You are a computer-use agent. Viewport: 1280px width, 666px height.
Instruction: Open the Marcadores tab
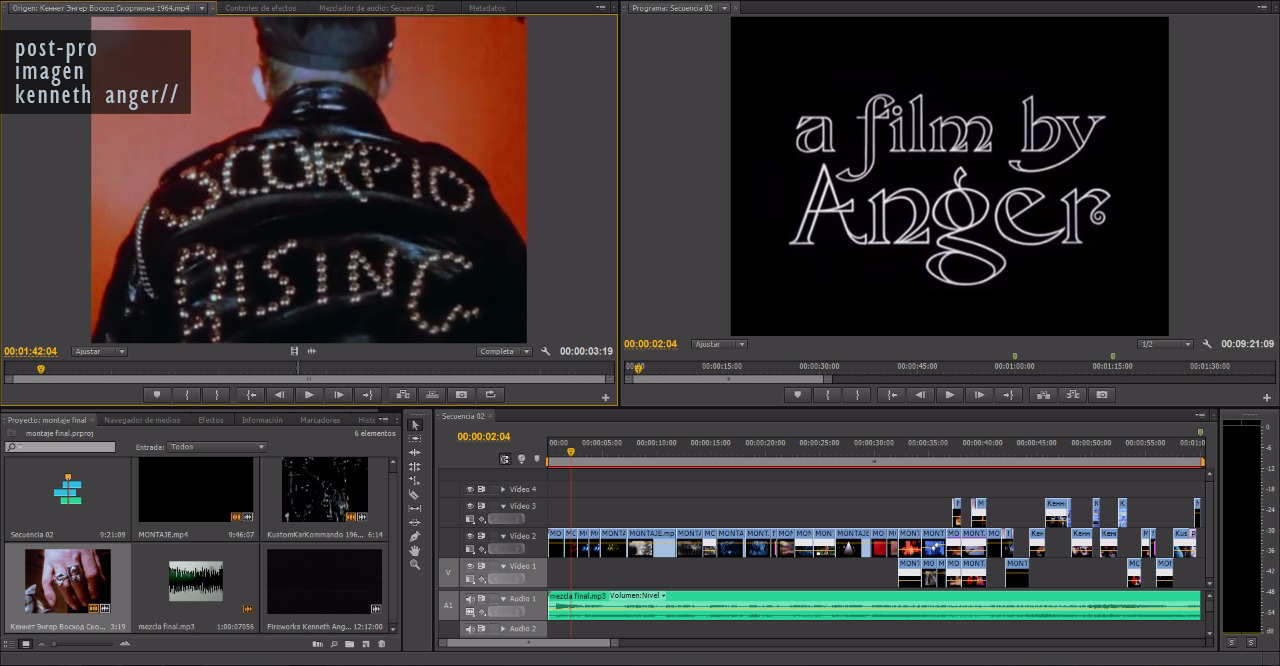pyautogui.click(x=320, y=420)
